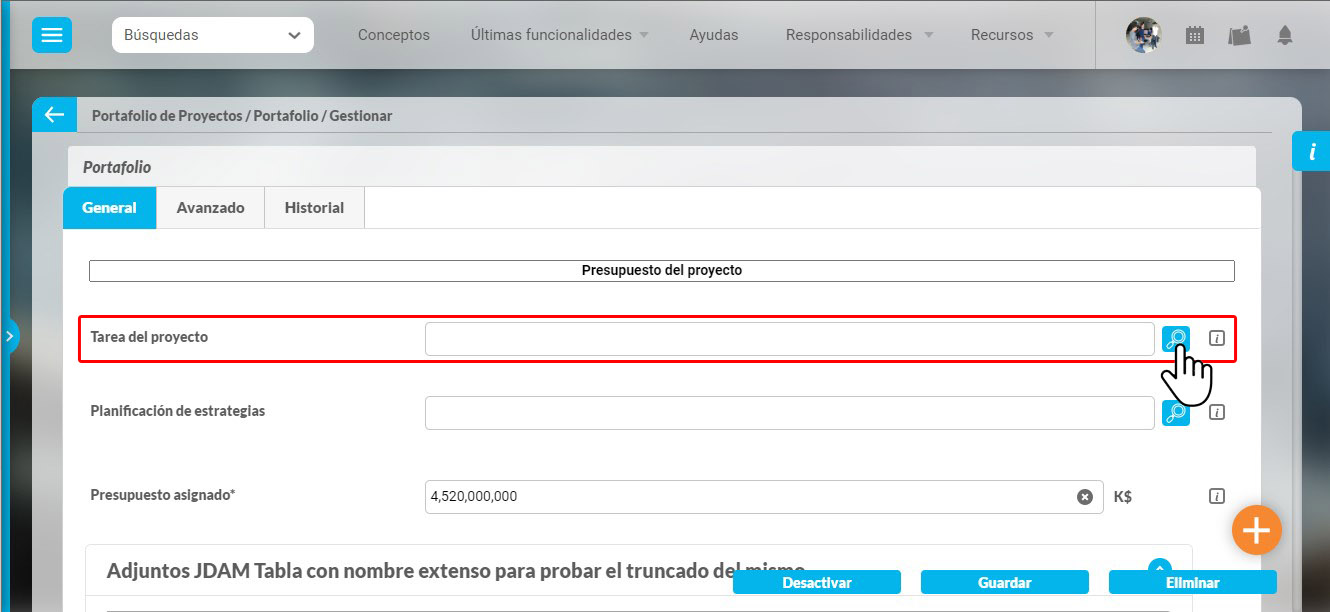Image resolution: width=1330 pixels, height=612 pixels.
Task: Open the side information panel tab
Action: tap(1311, 151)
